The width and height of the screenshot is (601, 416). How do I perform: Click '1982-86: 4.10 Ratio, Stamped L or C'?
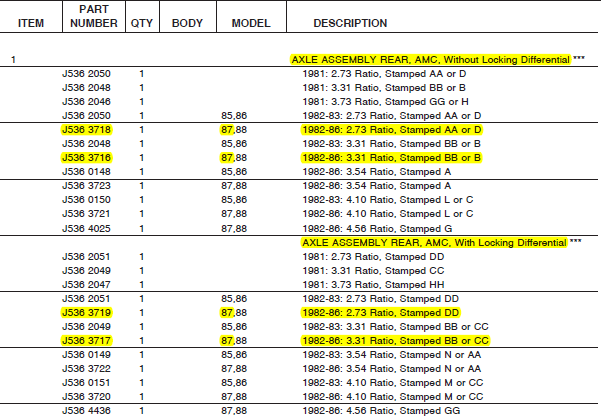pos(388,214)
